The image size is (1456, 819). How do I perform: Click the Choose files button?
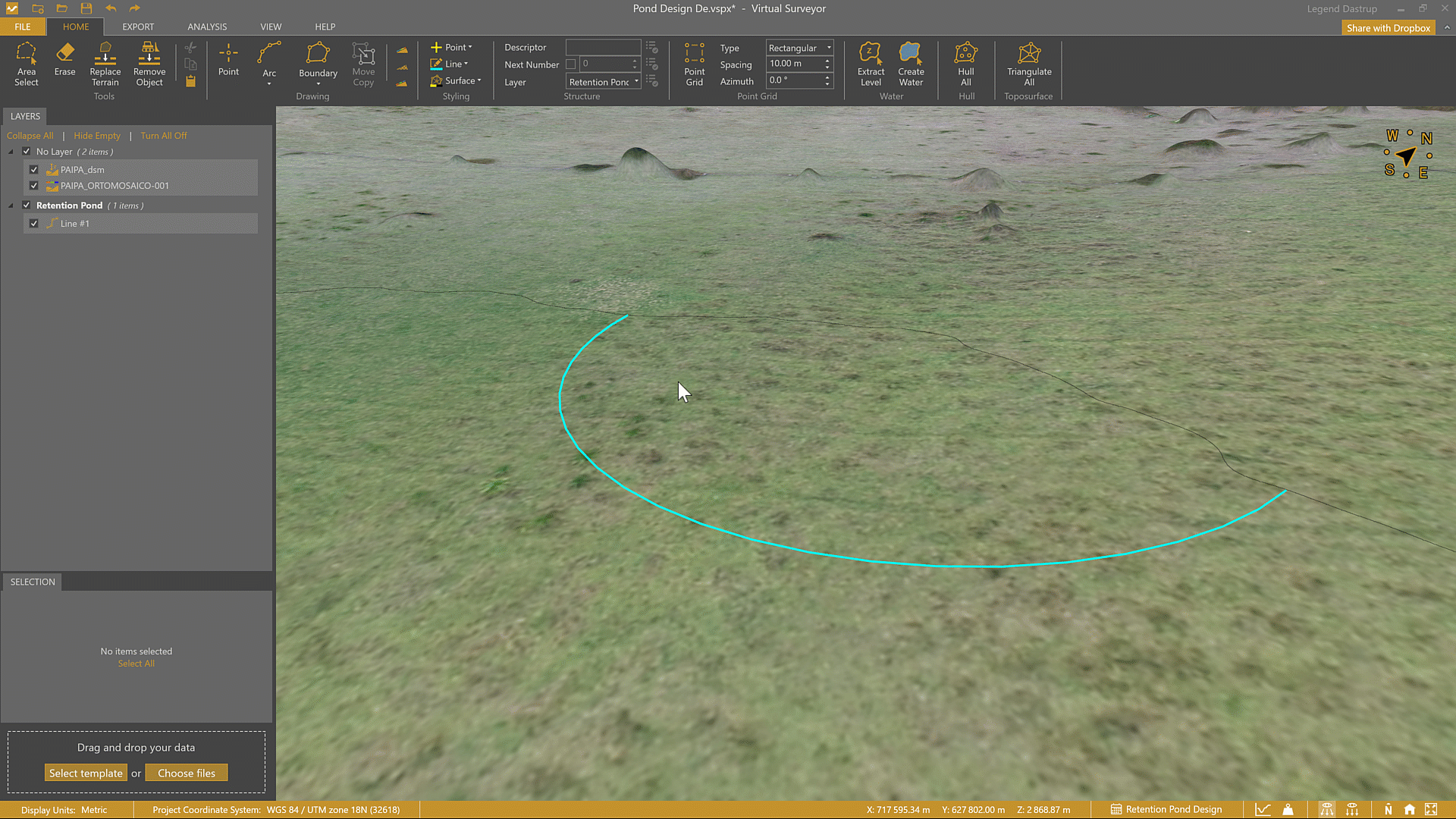(187, 773)
